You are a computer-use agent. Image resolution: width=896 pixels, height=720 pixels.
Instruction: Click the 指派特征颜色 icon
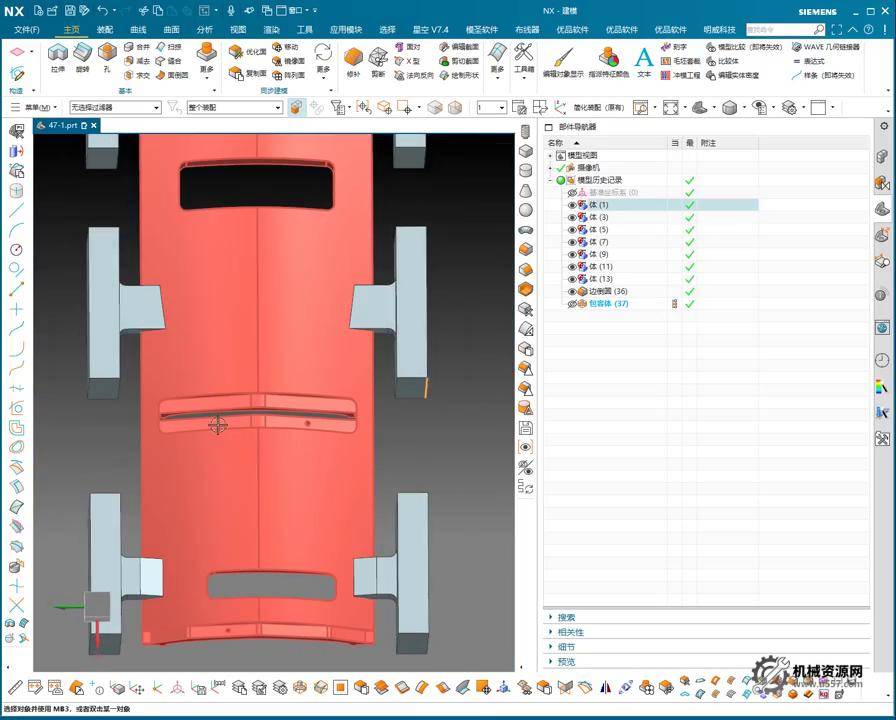click(x=608, y=56)
